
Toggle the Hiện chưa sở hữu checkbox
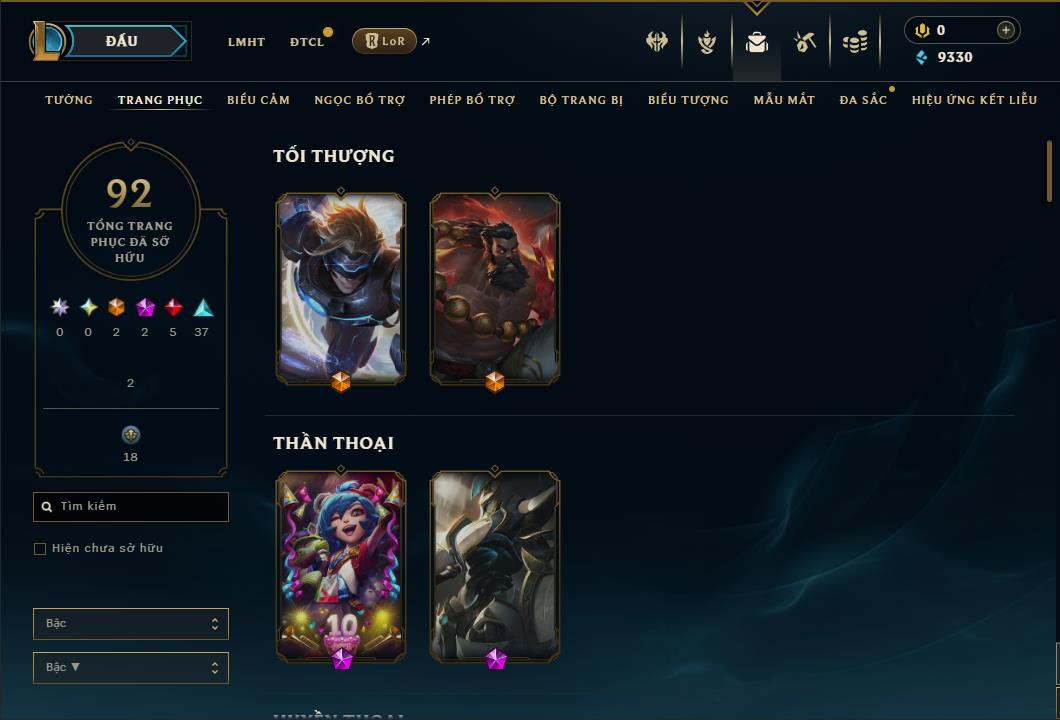(40, 548)
